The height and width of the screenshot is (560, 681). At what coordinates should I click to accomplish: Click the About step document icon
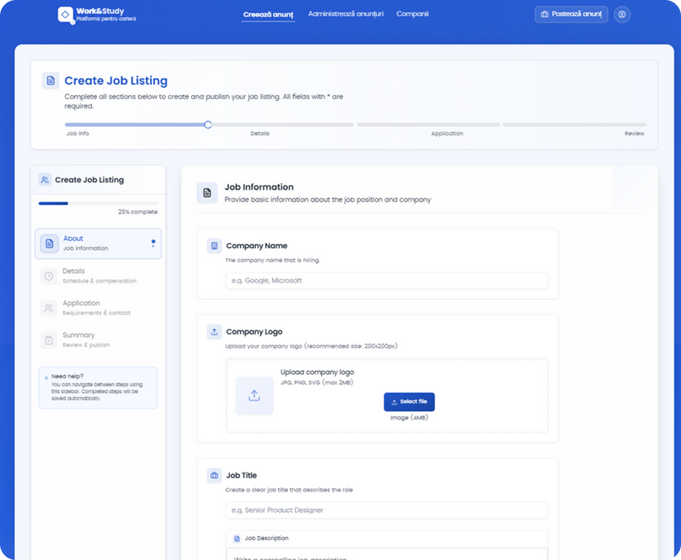coord(50,243)
